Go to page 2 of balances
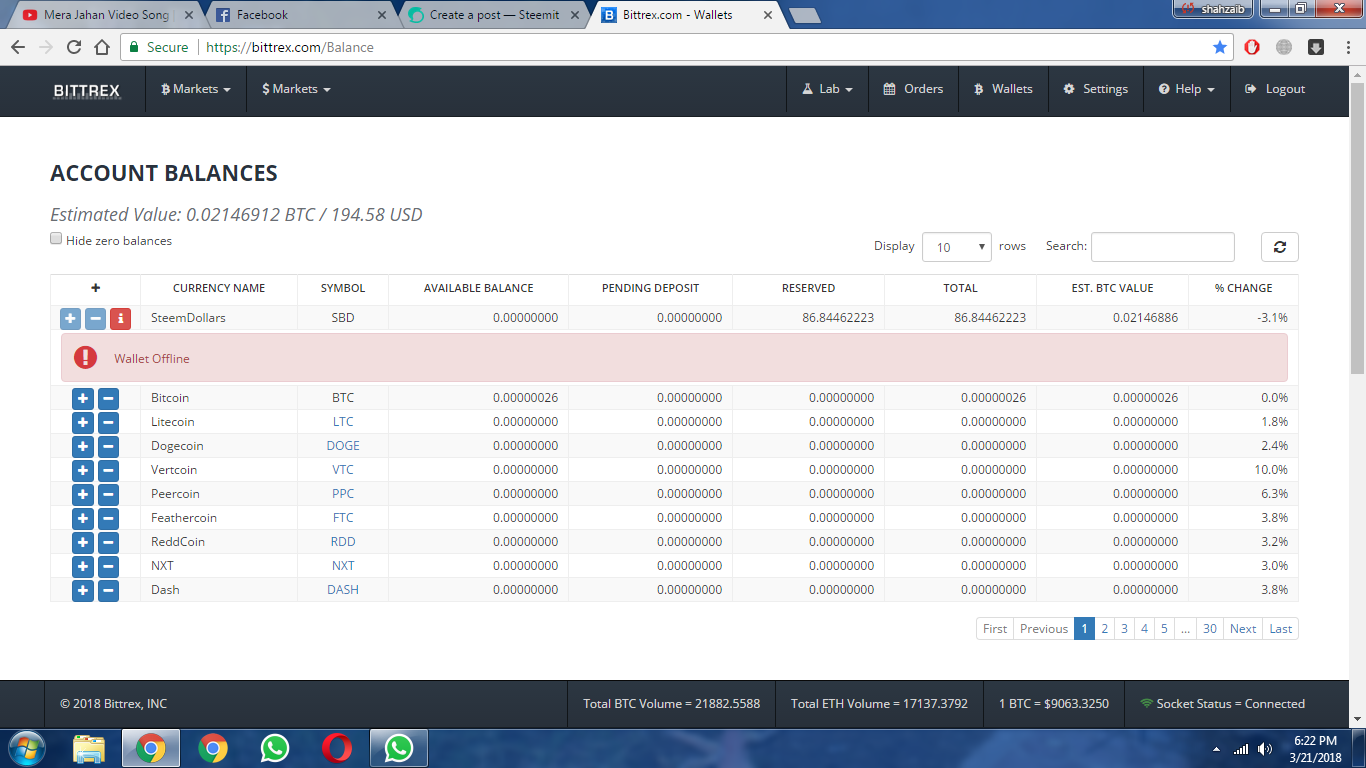 [x=1105, y=629]
